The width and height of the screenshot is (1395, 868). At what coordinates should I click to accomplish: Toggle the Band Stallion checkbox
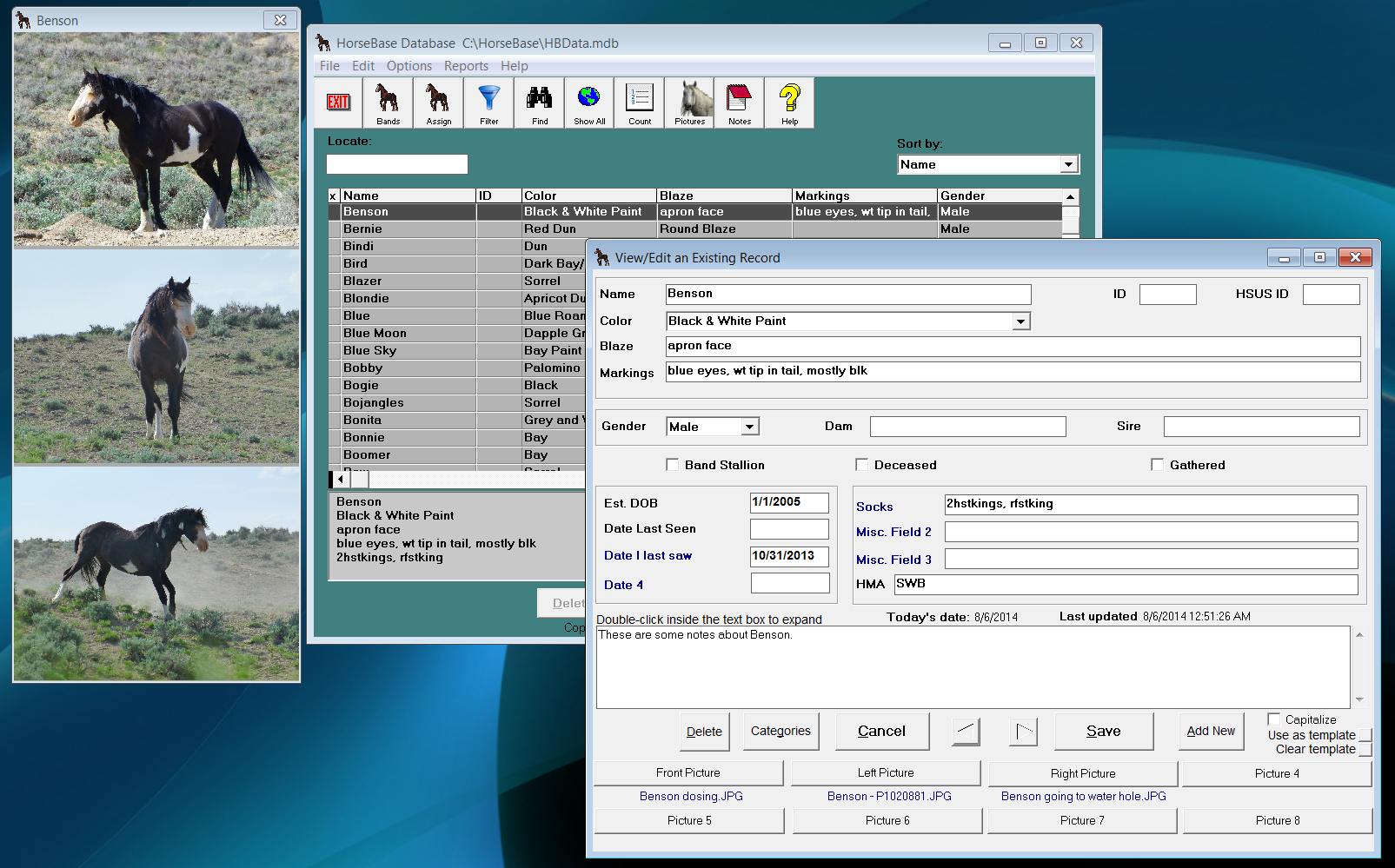coord(672,465)
